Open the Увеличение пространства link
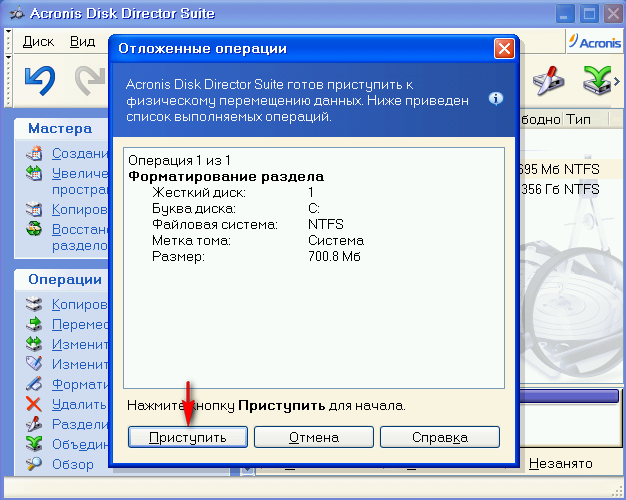 (x=80, y=181)
